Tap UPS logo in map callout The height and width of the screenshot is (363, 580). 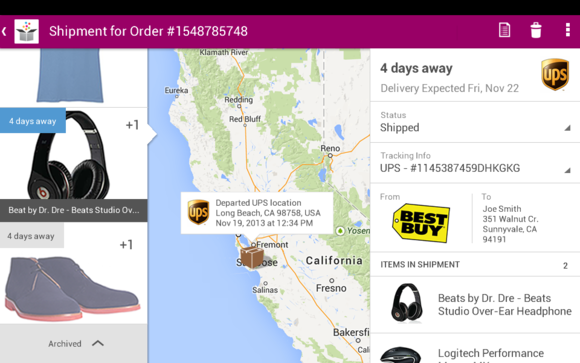[198, 212]
